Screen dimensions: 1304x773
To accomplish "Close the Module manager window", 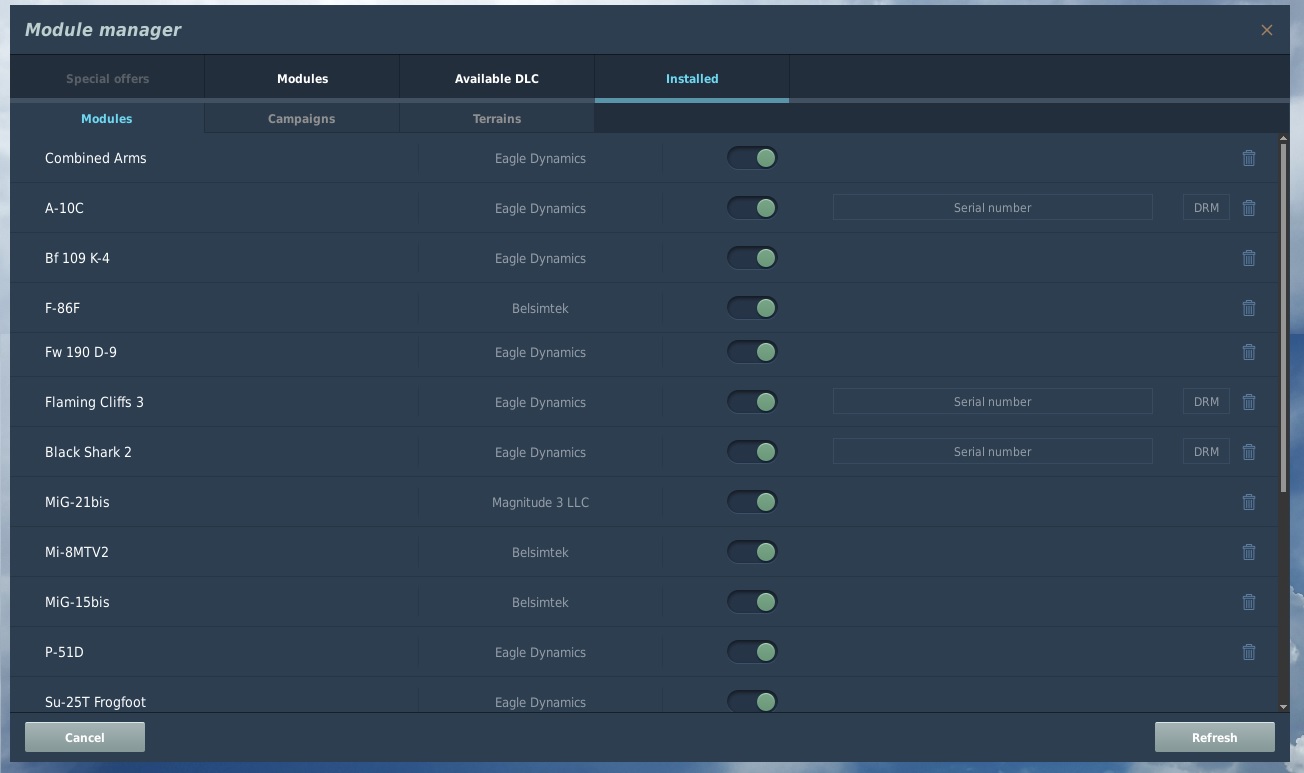I will (x=1266, y=30).
